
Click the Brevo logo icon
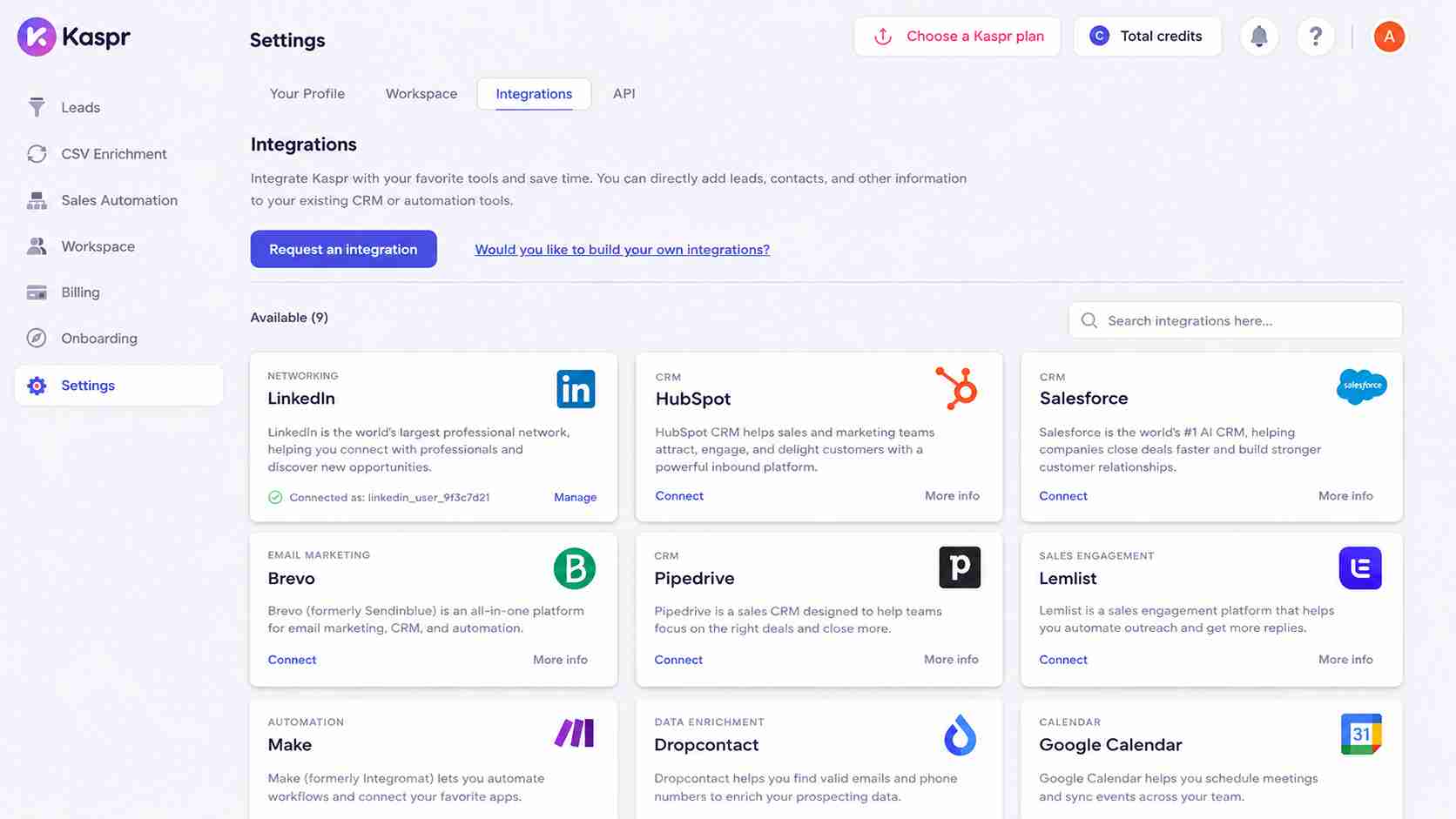[575, 568]
